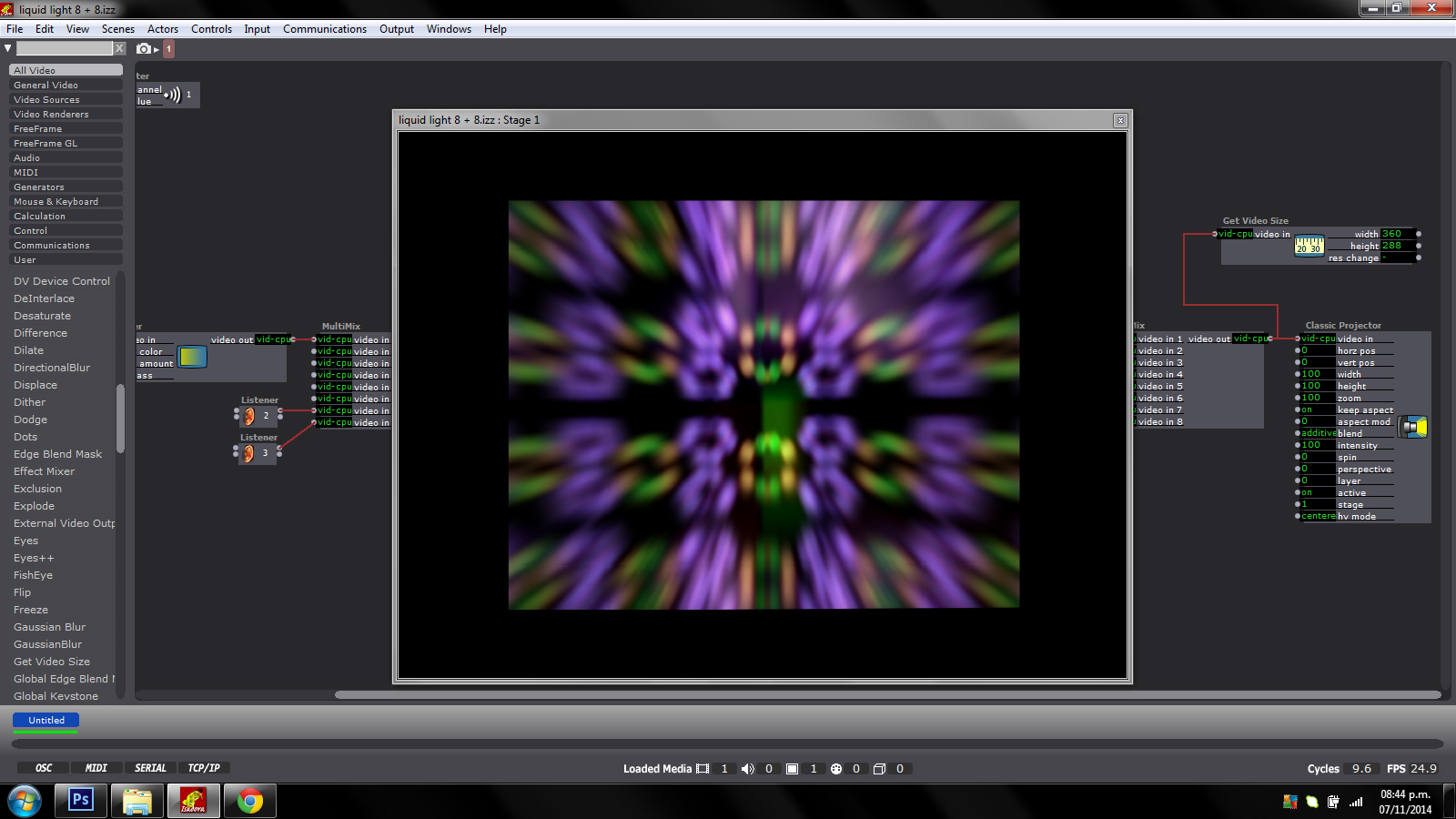Select the Generators category
The image size is (1456, 819).
66,187
